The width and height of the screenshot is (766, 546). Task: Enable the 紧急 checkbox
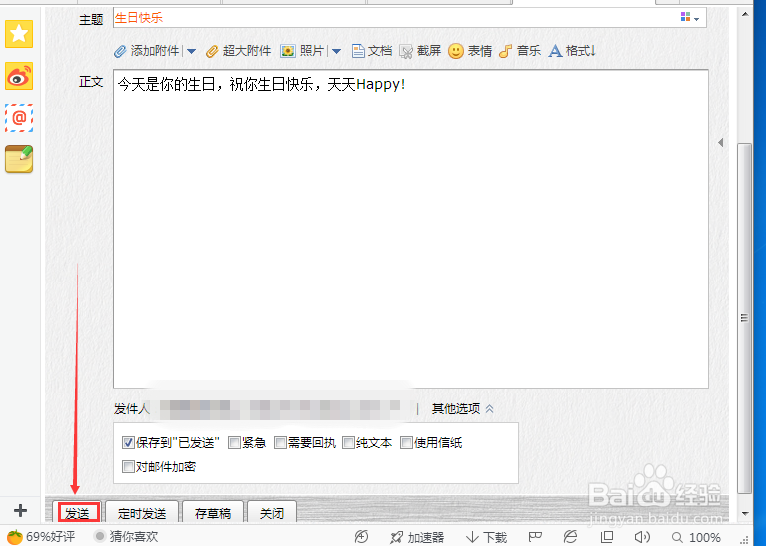point(234,443)
